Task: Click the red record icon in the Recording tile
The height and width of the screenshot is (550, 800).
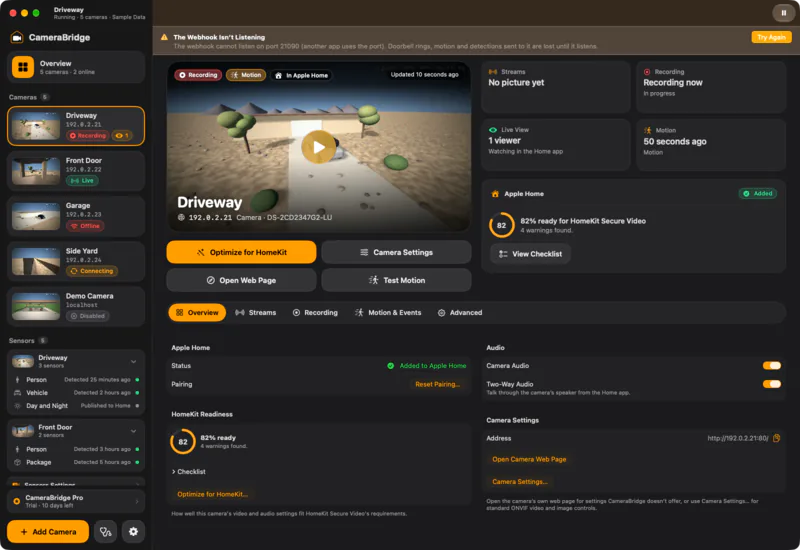Action: 647,72
